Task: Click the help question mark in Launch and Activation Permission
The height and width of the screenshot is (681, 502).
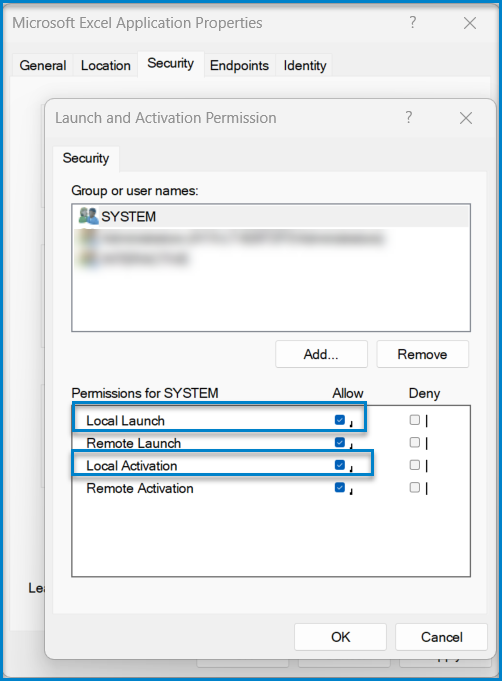Action: tap(408, 117)
